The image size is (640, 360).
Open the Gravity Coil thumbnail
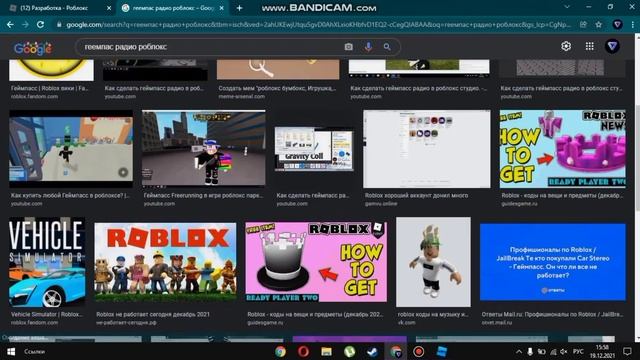[314, 149]
